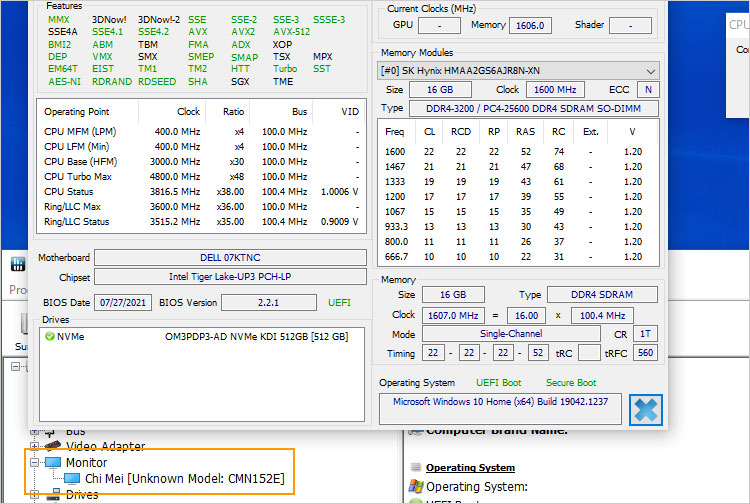750x504 pixels.
Task: Click the DELL 07KTNC motherboard field
Action: coord(231,258)
